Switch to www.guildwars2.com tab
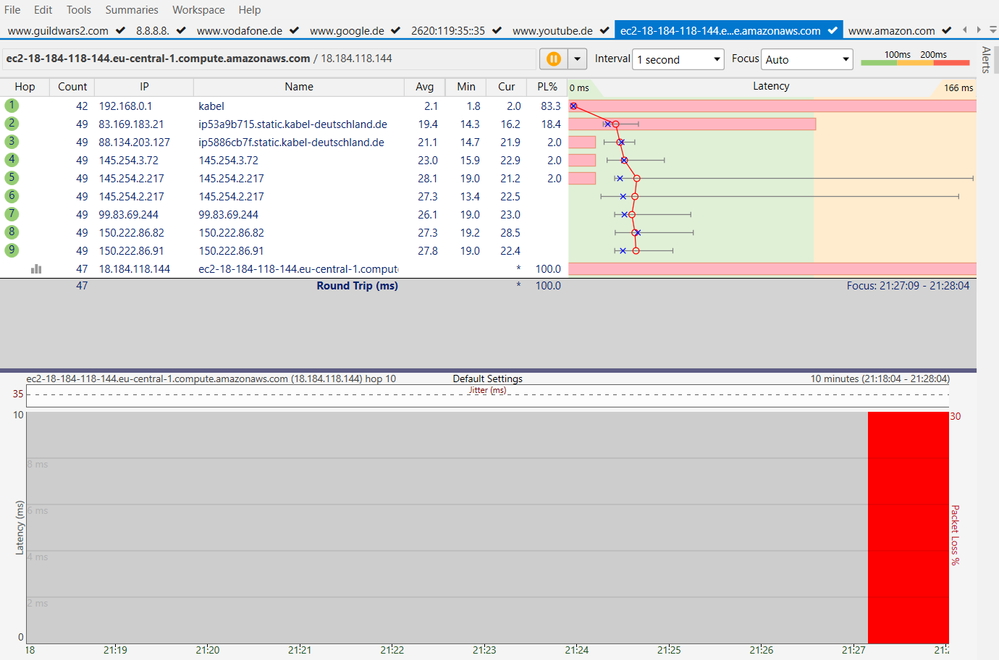Image resolution: width=999 pixels, height=660 pixels. [x=66, y=30]
